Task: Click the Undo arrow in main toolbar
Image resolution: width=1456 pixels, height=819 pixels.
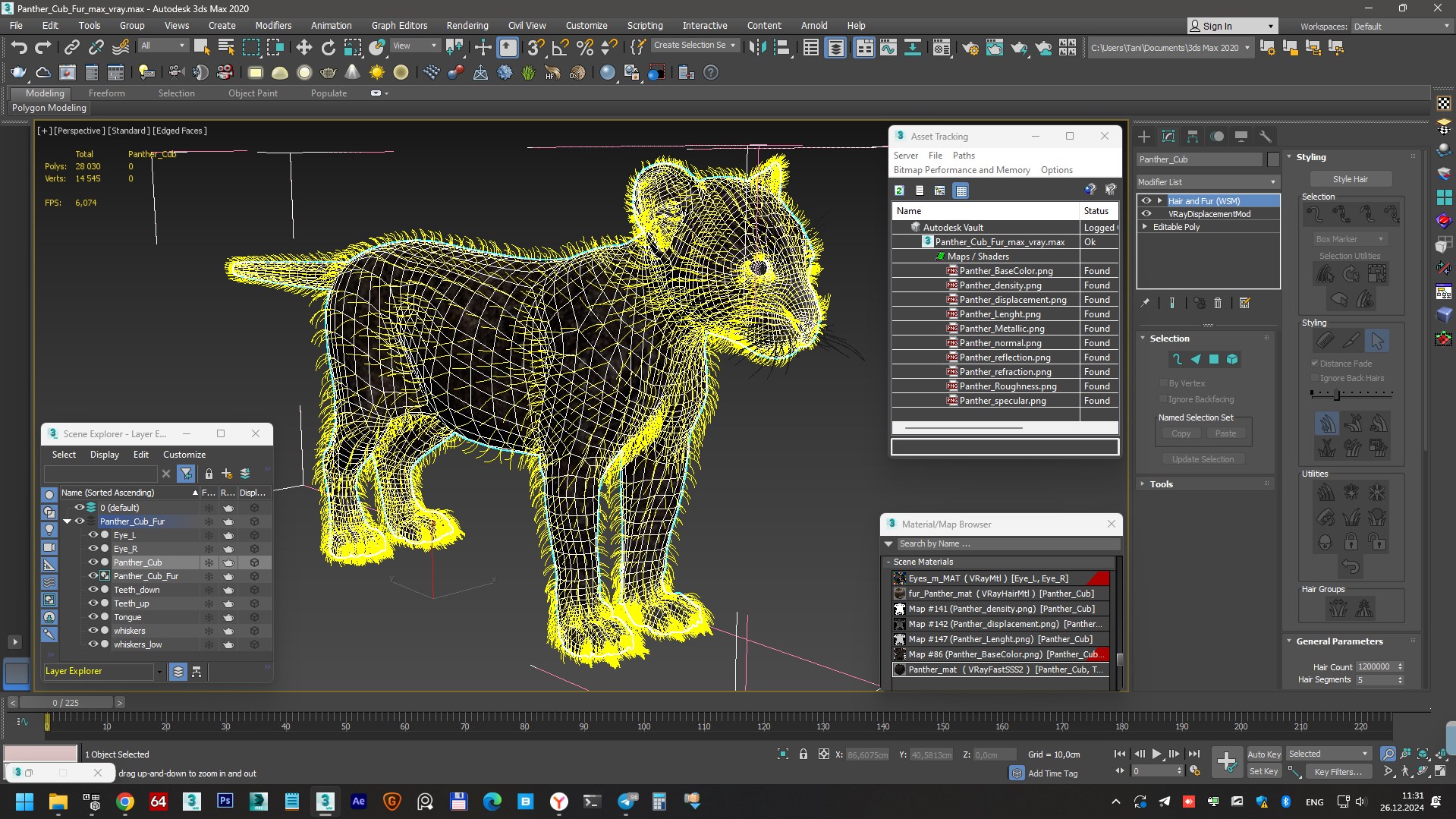Action: (x=18, y=48)
